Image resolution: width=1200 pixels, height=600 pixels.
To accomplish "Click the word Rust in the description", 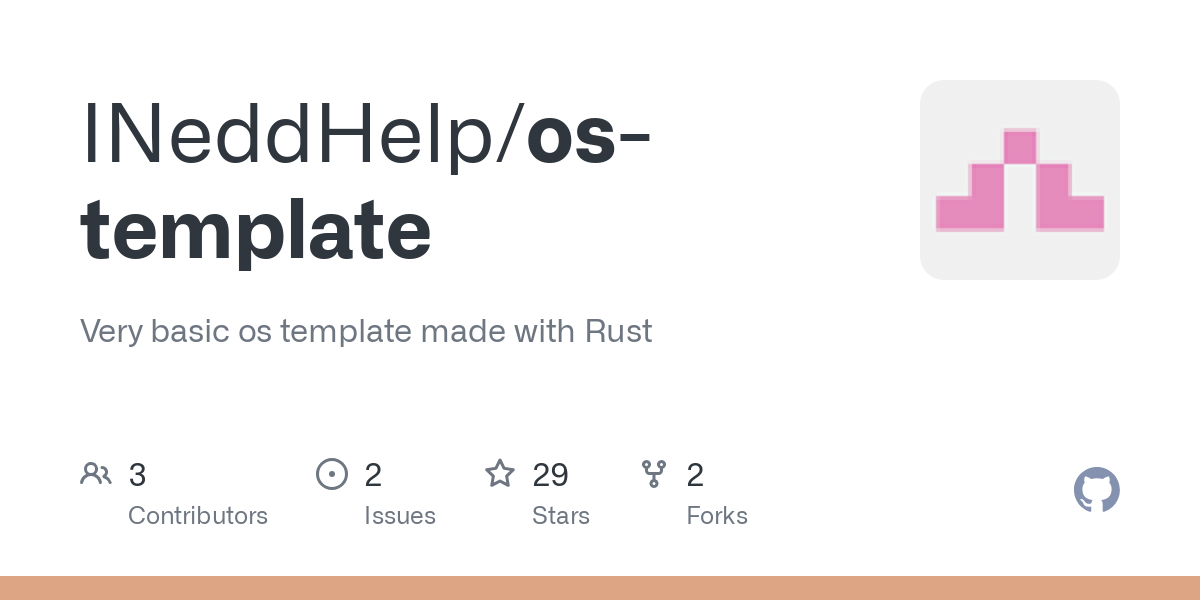I will click(x=618, y=331).
